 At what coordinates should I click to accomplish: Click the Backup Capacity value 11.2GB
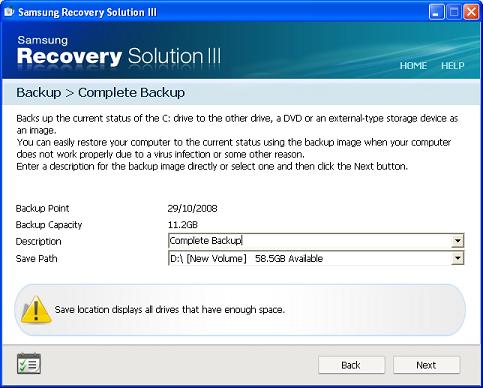tap(183, 225)
